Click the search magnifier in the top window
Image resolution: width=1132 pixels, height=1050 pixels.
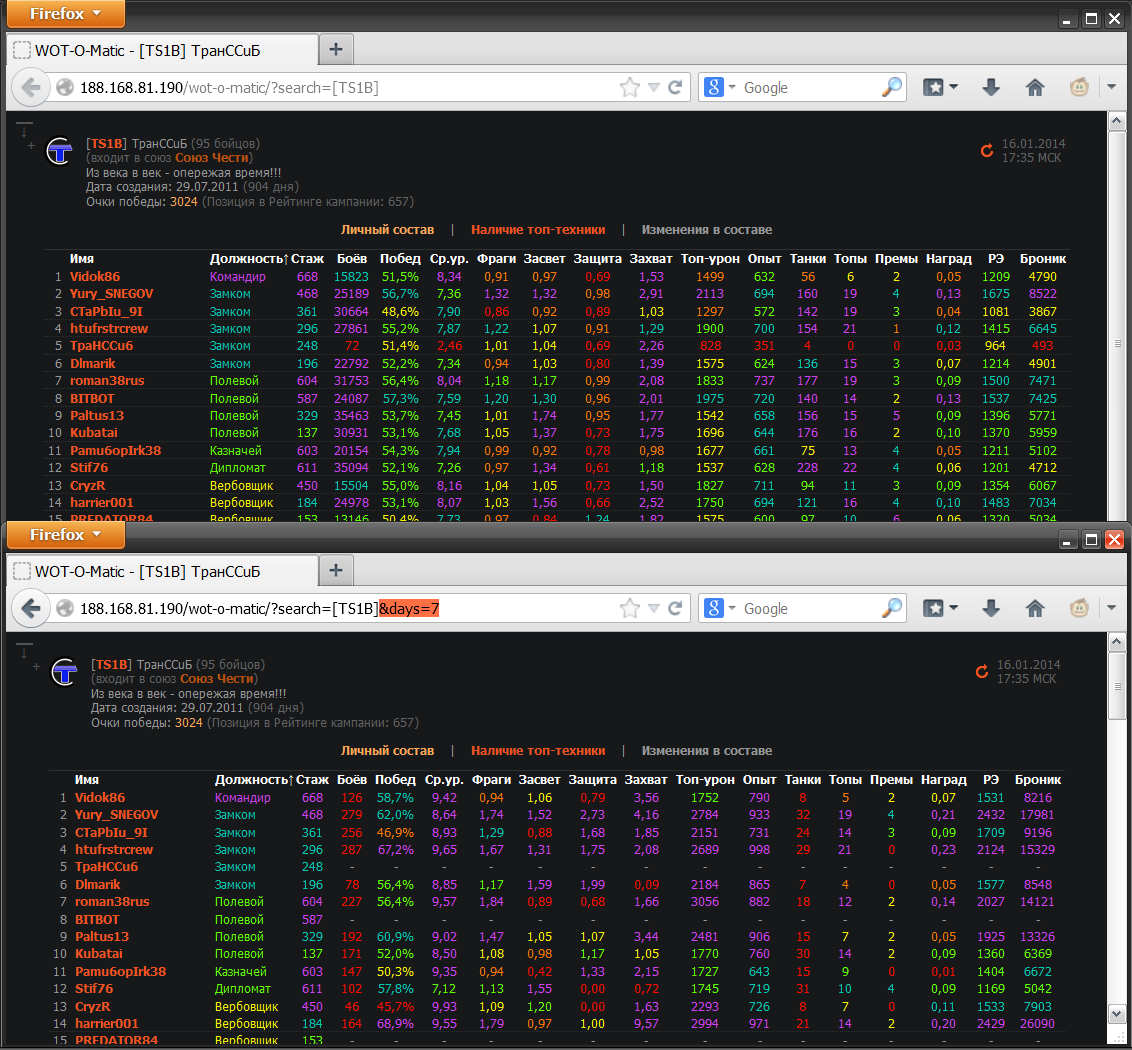[891, 88]
